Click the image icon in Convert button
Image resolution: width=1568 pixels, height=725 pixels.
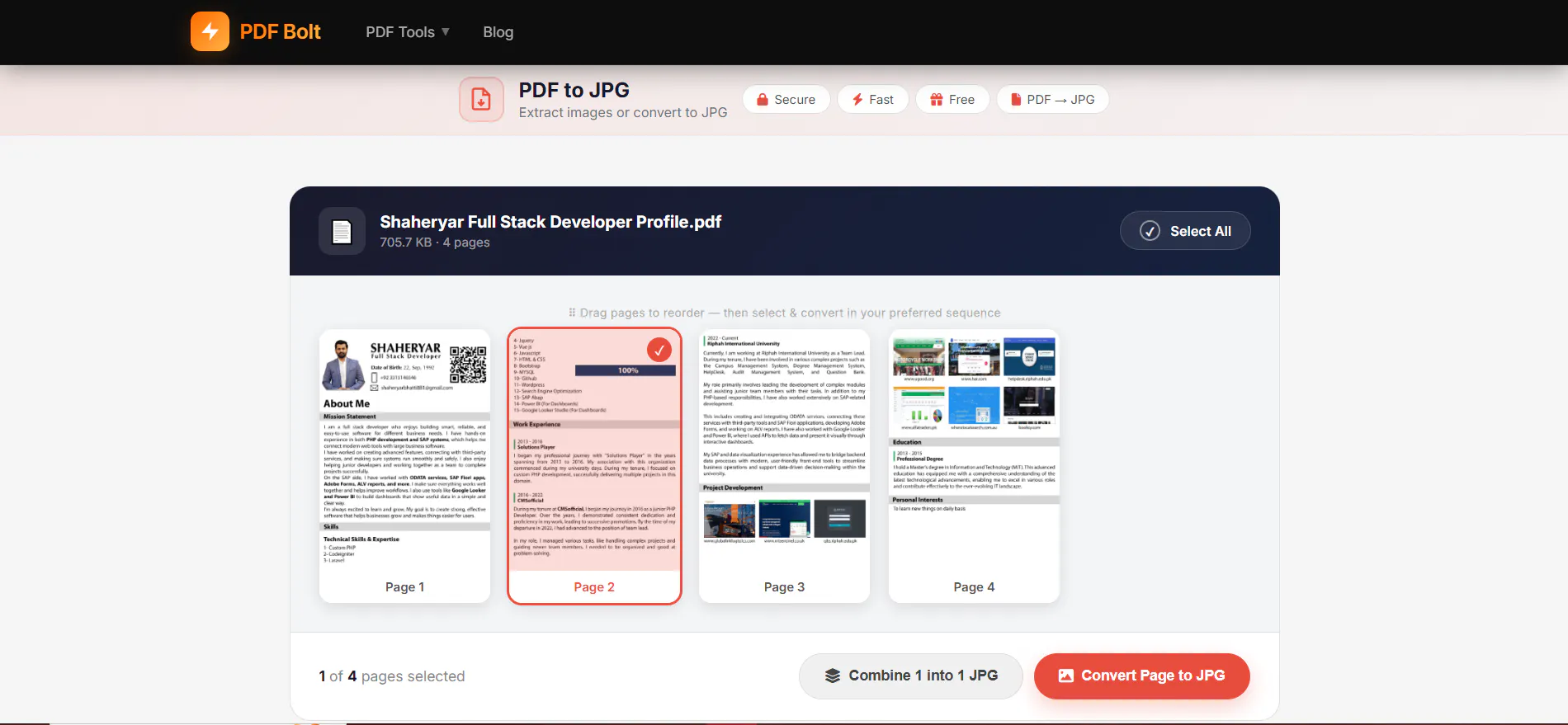click(x=1066, y=676)
